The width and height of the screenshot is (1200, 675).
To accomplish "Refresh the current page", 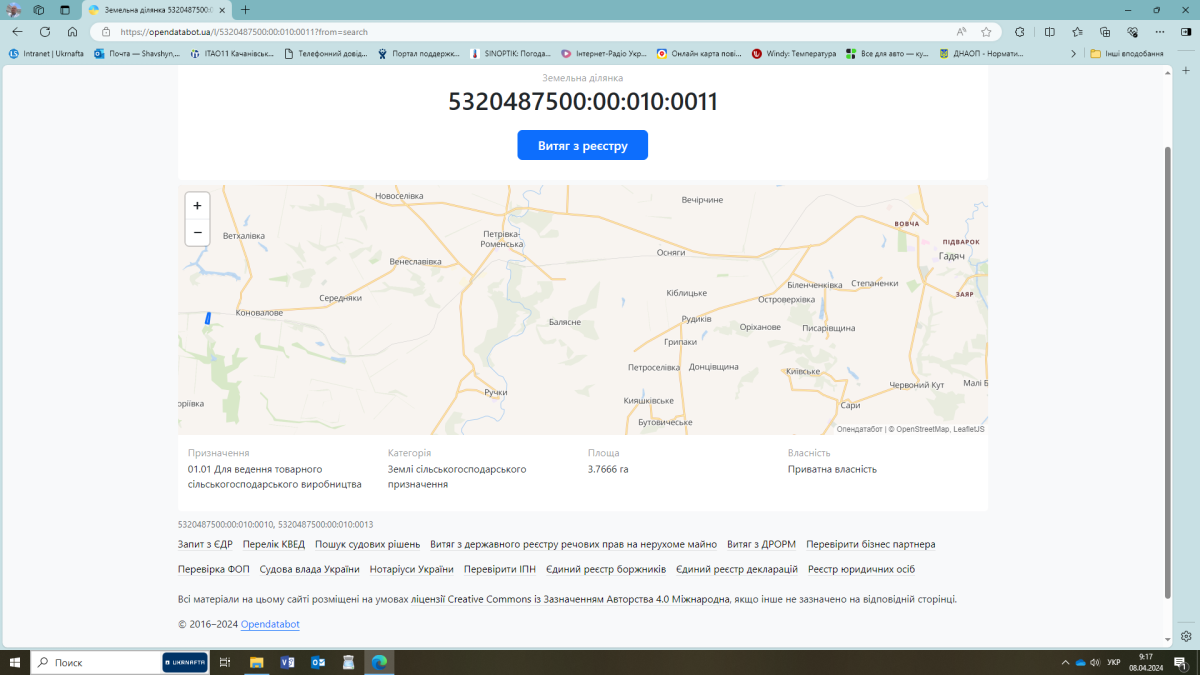I will (x=45, y=32).
